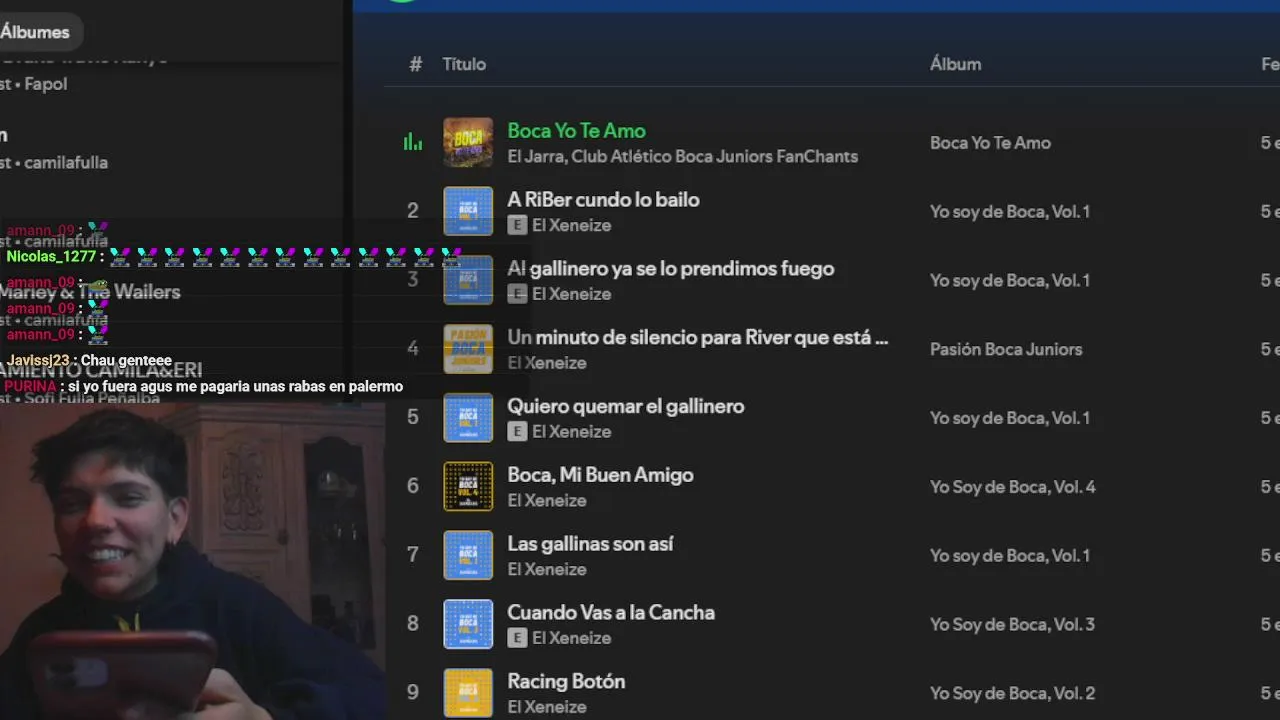
Task: Open El Xeneize artist under Racing Botón
Action: click(547, 707)
